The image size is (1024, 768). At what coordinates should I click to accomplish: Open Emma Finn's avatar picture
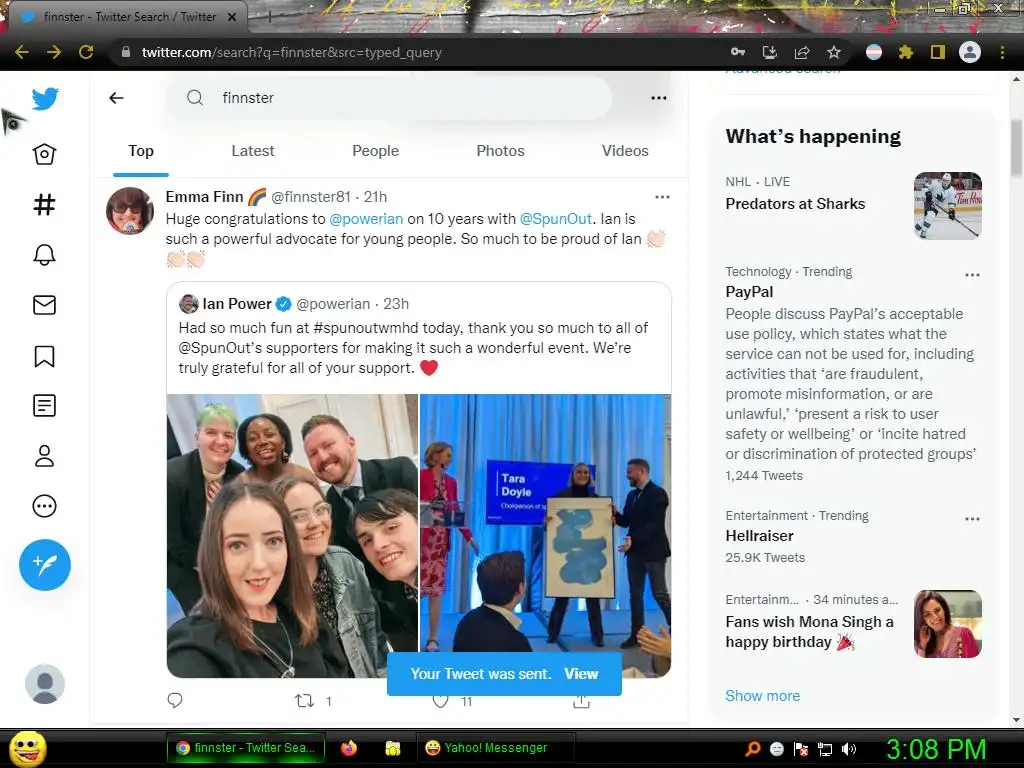coord(130,211)
